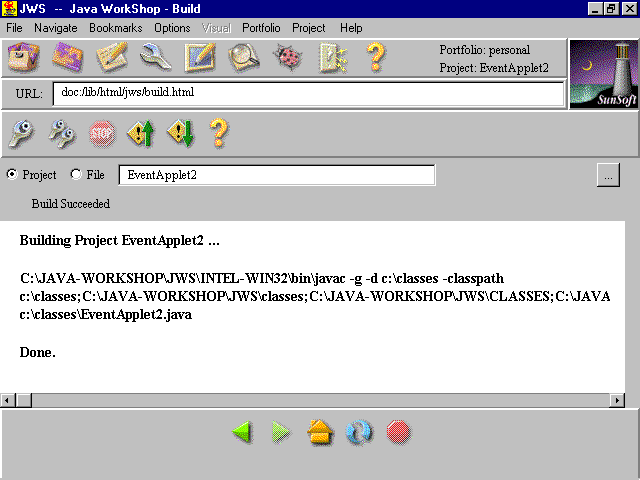The width and height of the screenshot is (640, 480).
Task: Click the SunSoft lighthouse logo
Action: [x=604, y=74]
